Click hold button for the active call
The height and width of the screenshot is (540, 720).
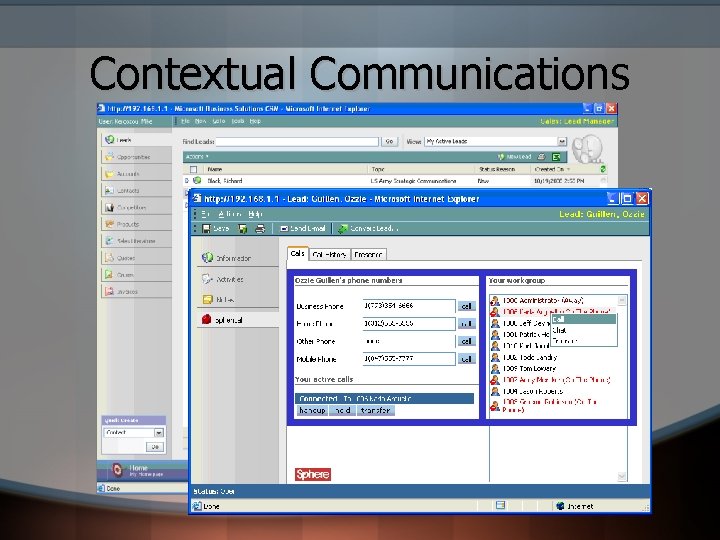343,410
